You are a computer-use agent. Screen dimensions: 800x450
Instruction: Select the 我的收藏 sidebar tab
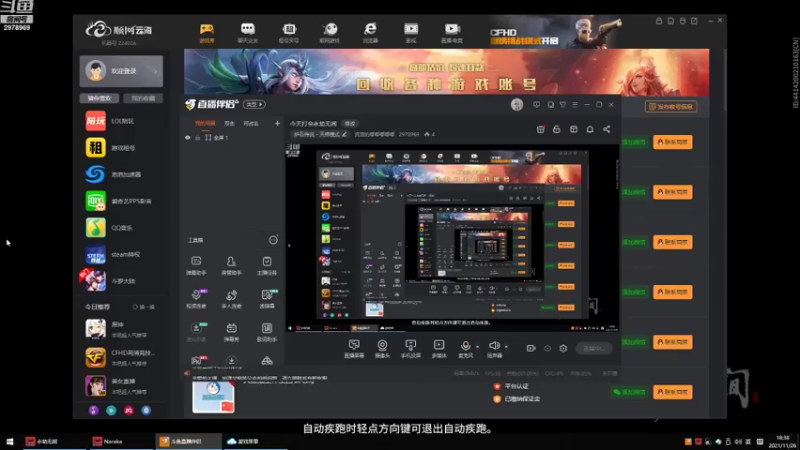point(143,98)
